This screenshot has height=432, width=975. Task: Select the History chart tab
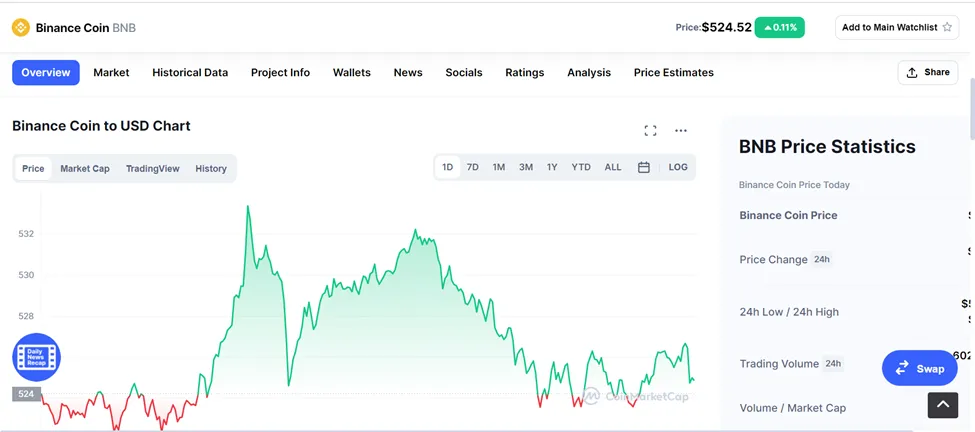(211, 168)
